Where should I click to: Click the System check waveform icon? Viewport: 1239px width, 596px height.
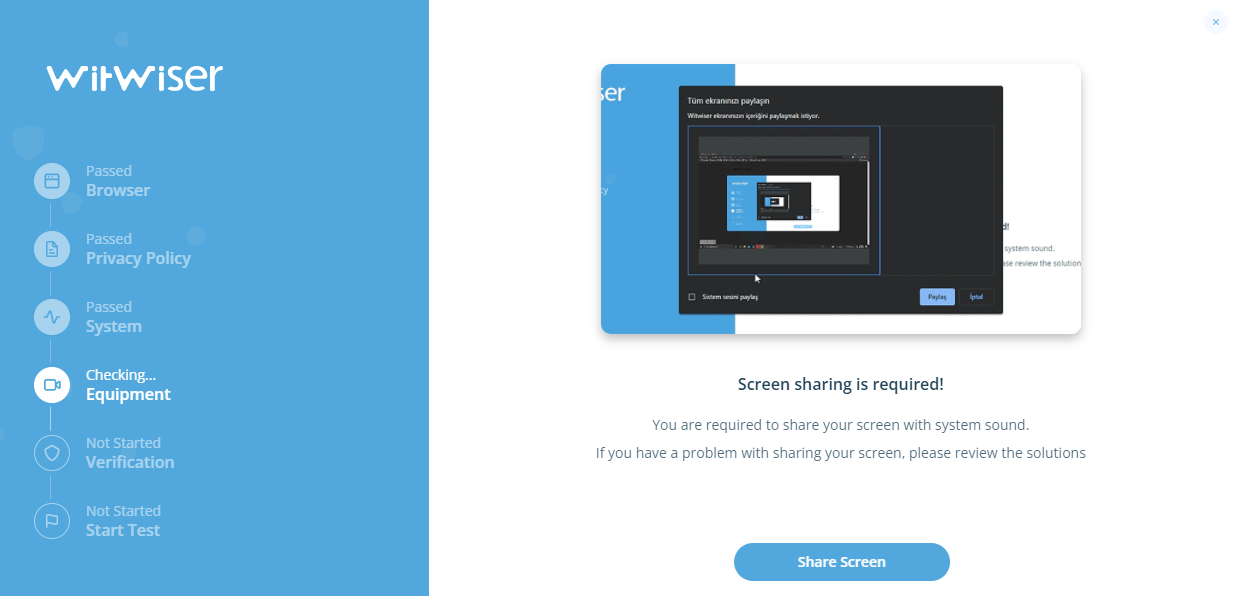pos(51,317)
